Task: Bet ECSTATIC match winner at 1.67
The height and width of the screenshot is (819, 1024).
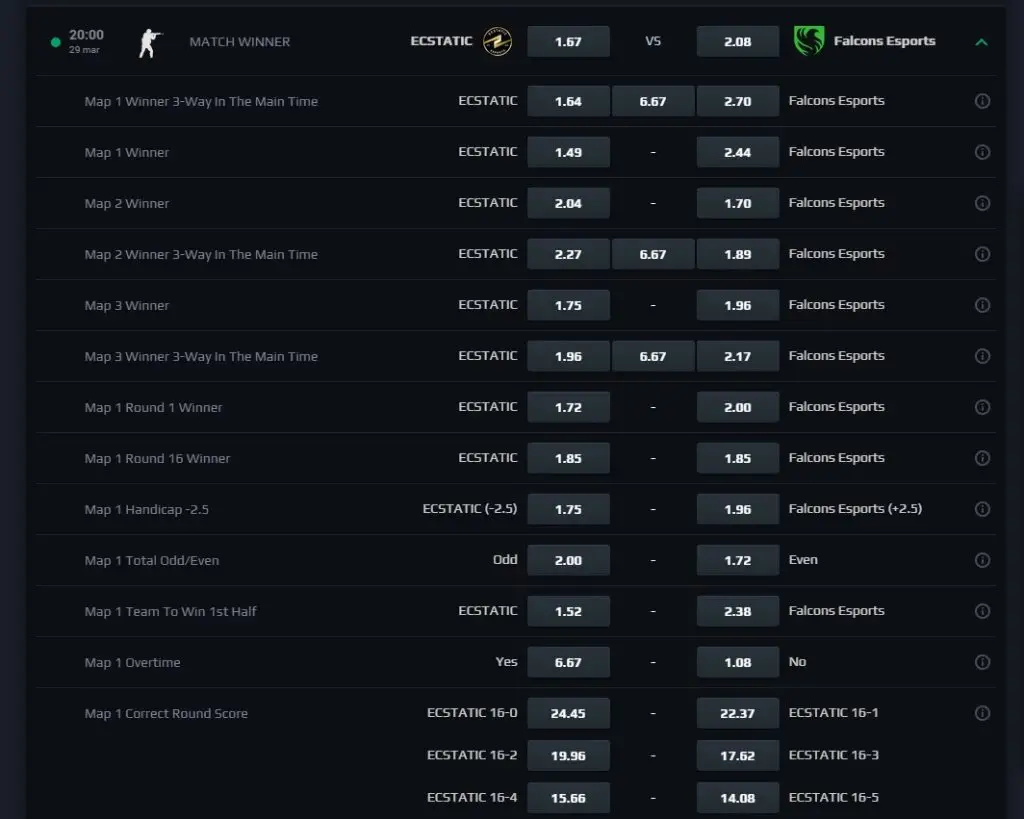Action: [568, 42]
